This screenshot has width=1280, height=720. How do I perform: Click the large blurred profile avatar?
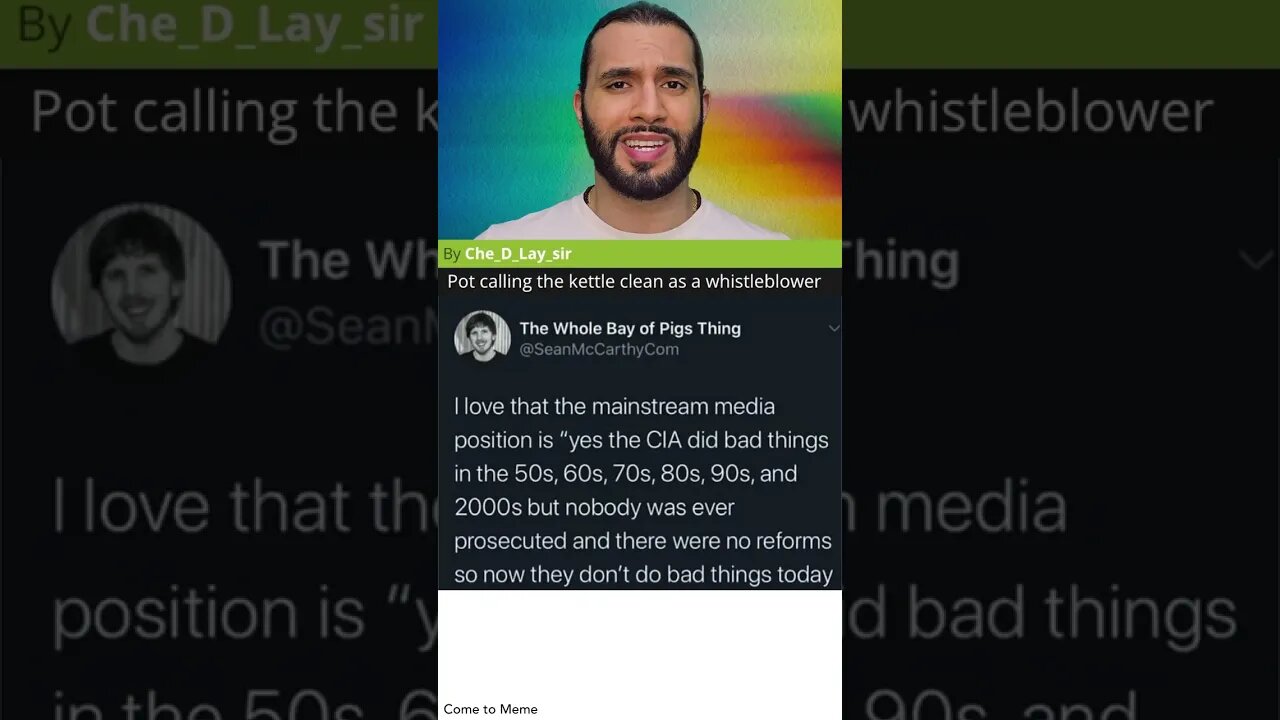[141, 283]
